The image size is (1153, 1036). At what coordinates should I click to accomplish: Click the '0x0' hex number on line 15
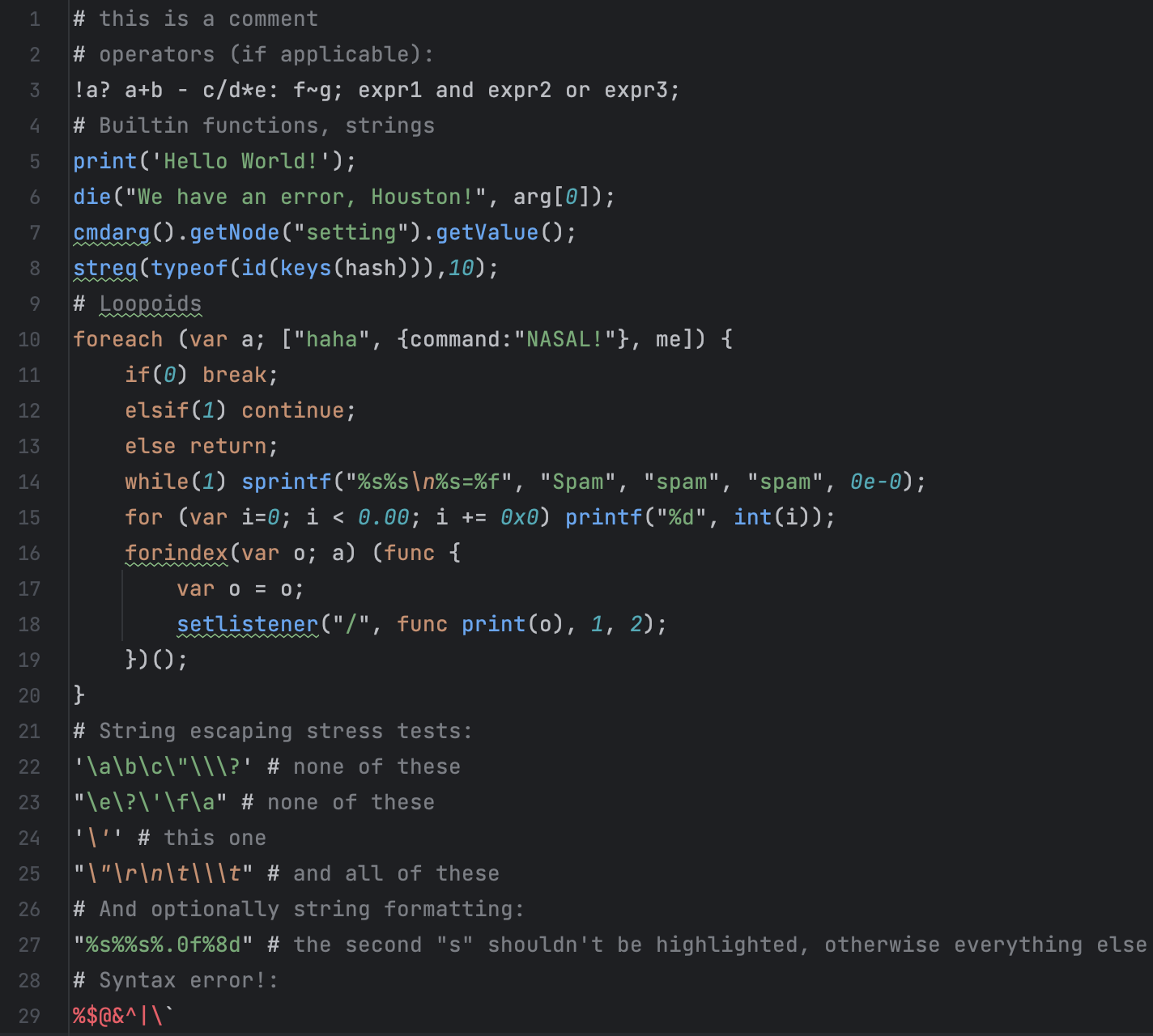point(520,517)
